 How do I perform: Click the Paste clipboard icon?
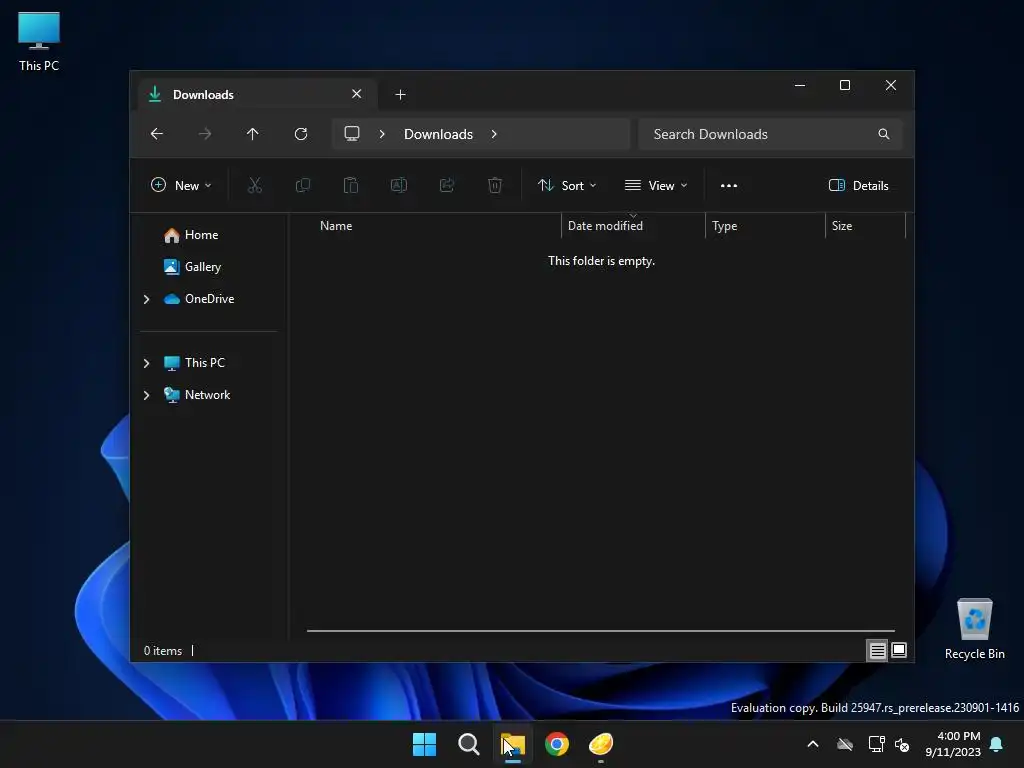tap(351, 185)
